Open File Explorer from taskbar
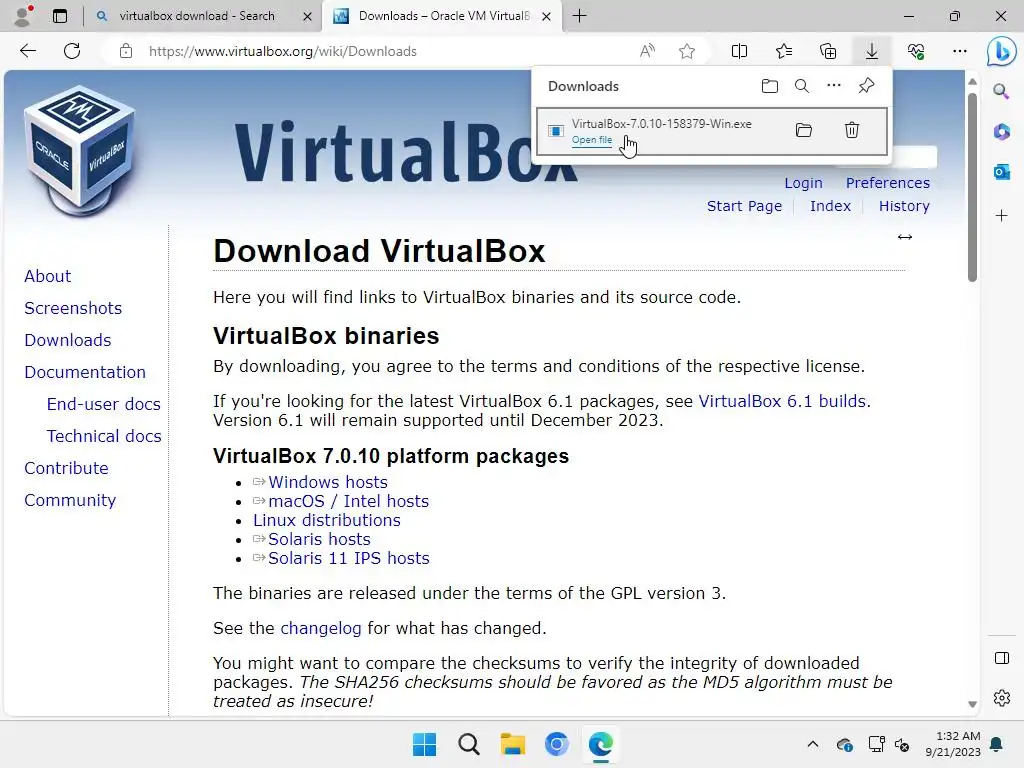 point(513,744)
